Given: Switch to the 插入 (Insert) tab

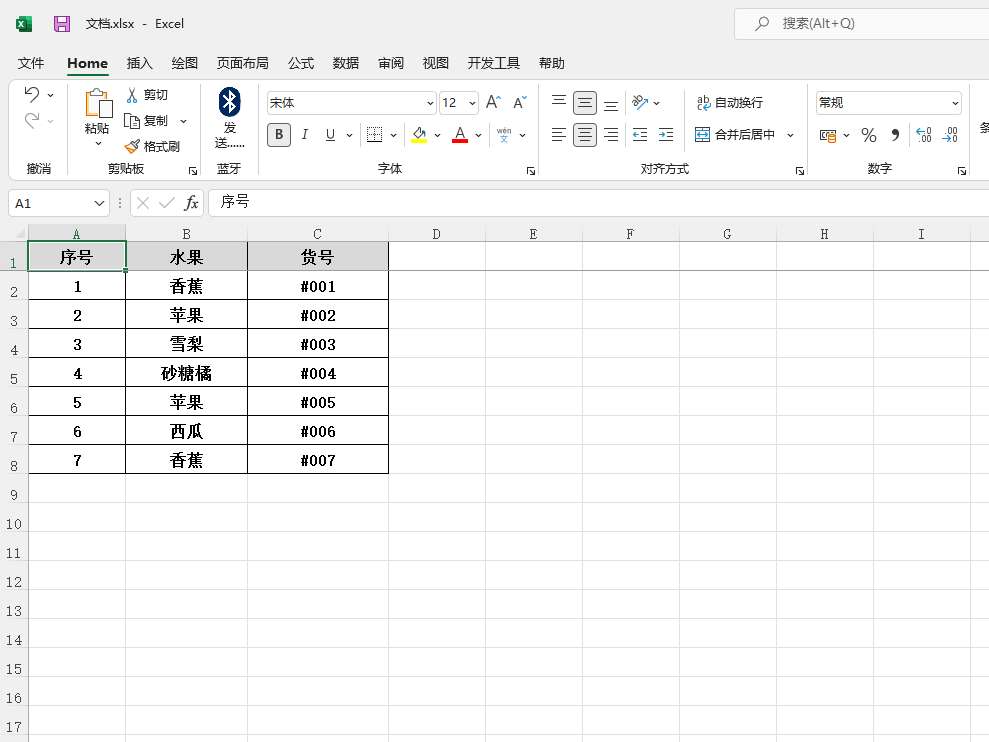Looking at the screenshot, I should 139,63.
